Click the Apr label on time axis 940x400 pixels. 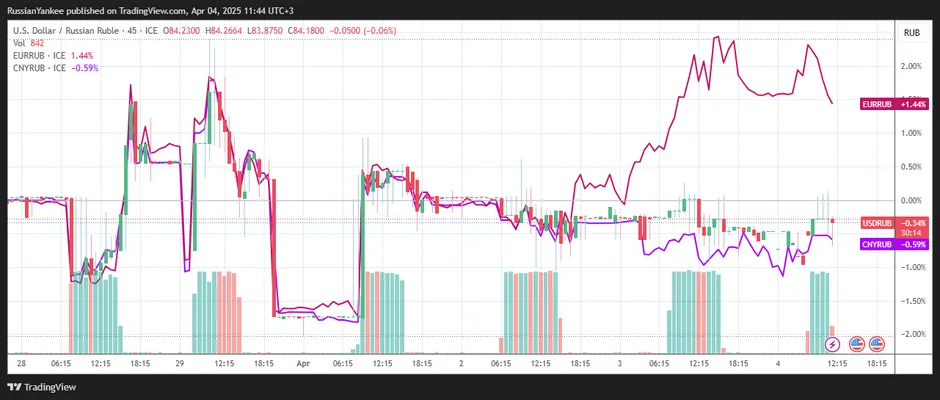click(302, 366)
